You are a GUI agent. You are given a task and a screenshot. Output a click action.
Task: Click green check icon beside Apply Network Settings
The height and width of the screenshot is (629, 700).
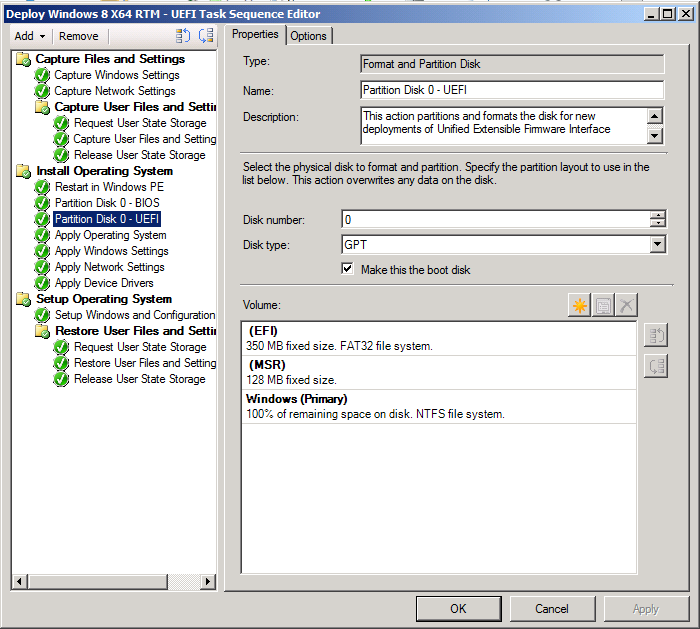(42, 267)
